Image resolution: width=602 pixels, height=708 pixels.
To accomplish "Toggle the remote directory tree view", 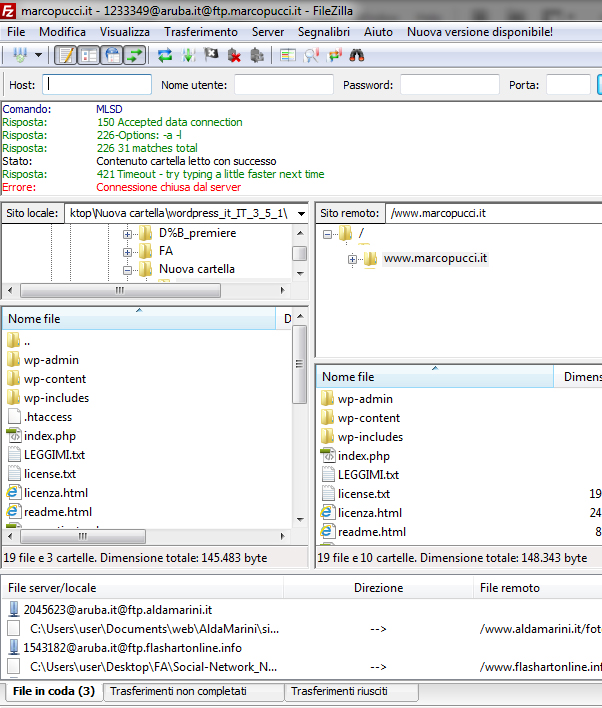I will pos(112,56).
